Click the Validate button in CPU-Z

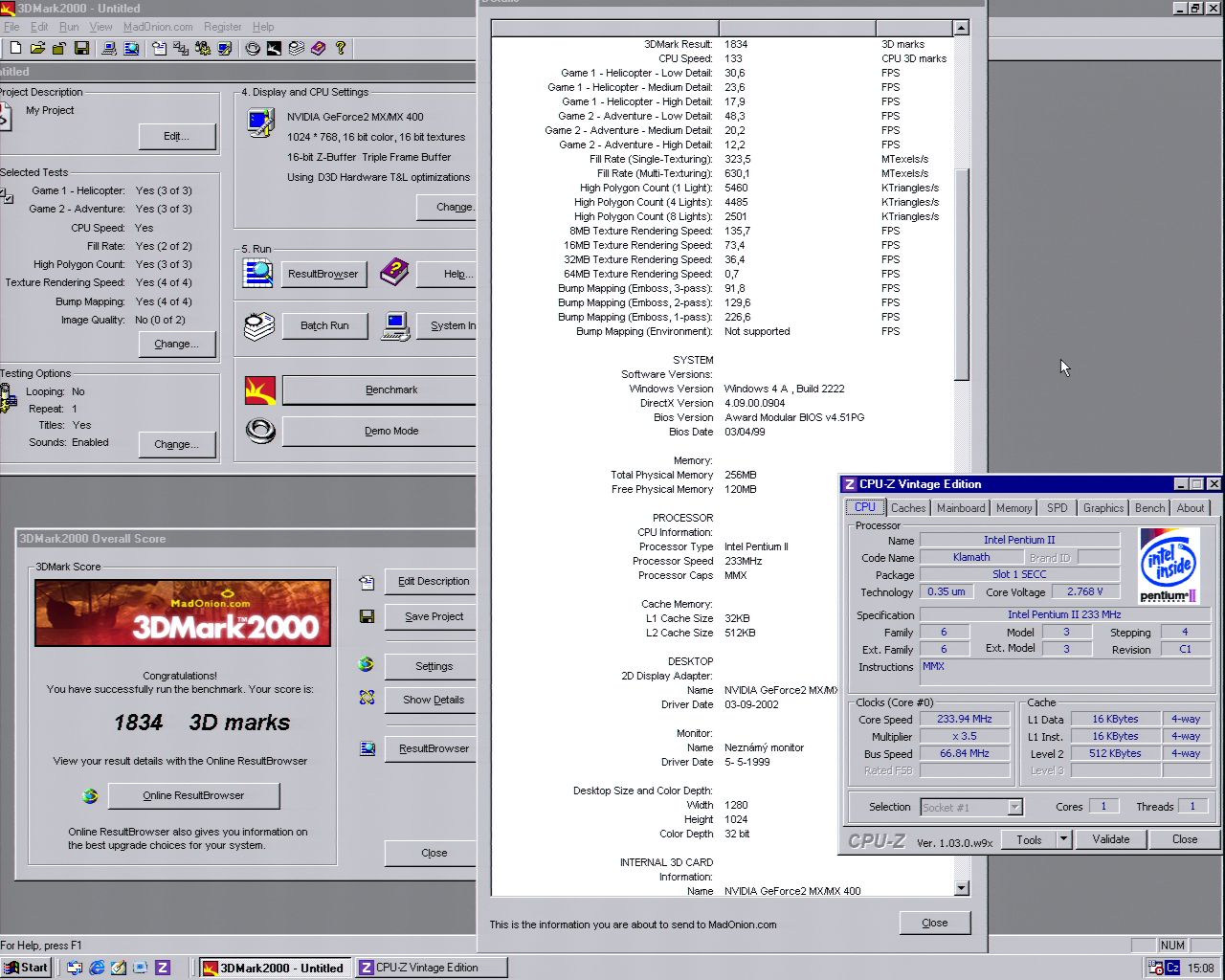[1110, 839]
